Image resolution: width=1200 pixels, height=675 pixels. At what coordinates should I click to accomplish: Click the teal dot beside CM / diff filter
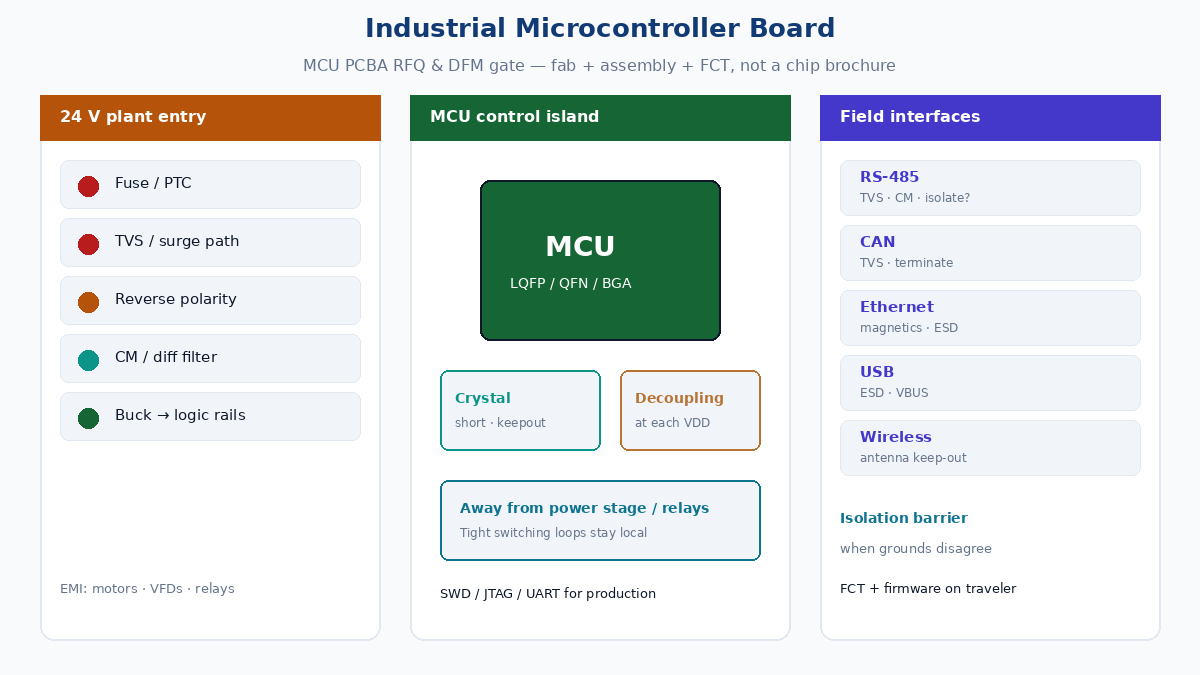coord(88,360)
